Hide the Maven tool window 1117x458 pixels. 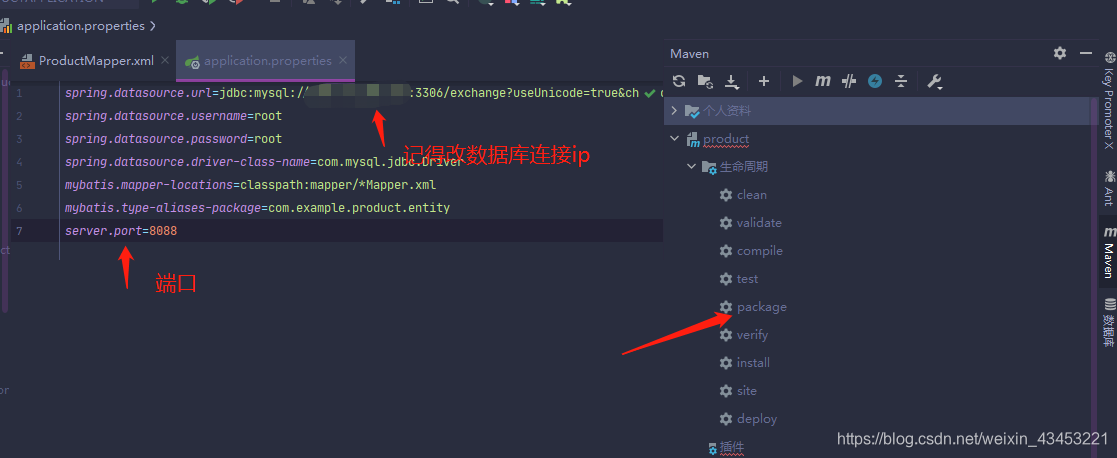pos(1086,53)
